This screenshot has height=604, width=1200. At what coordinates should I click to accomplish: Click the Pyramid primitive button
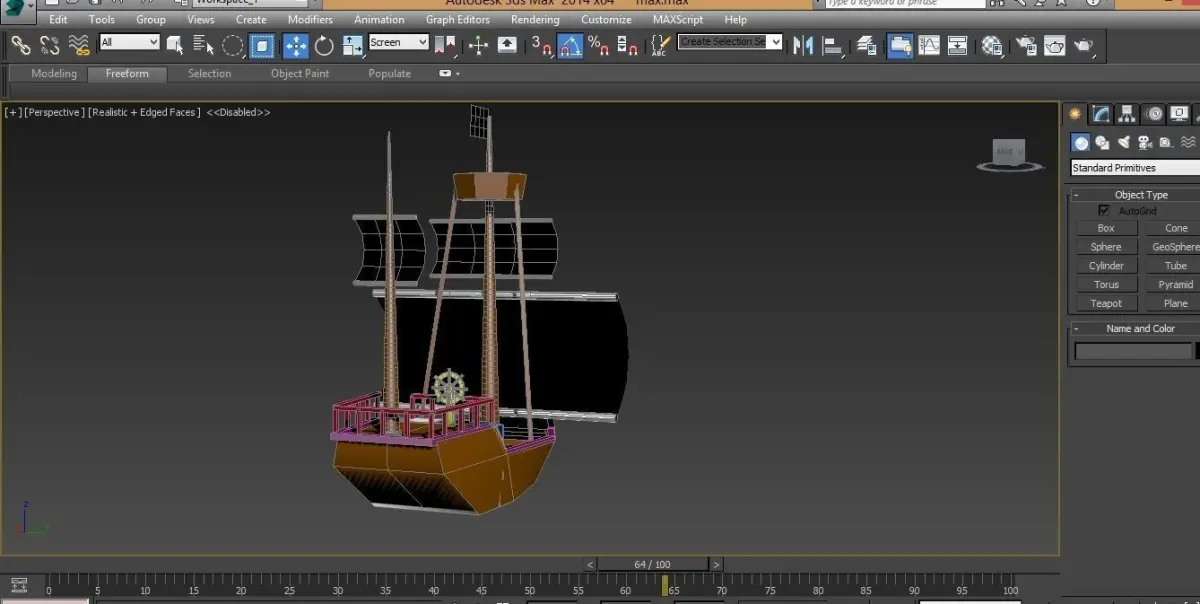(1172, 285)
